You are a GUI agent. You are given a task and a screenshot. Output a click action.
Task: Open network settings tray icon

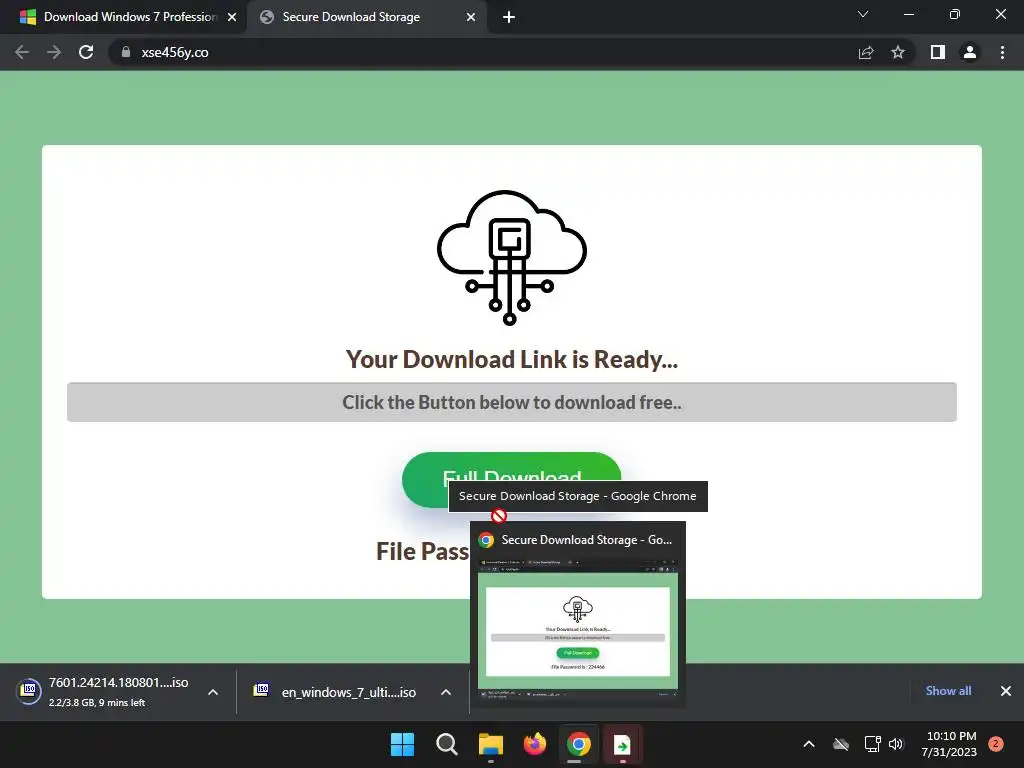[x=872, y=744]
